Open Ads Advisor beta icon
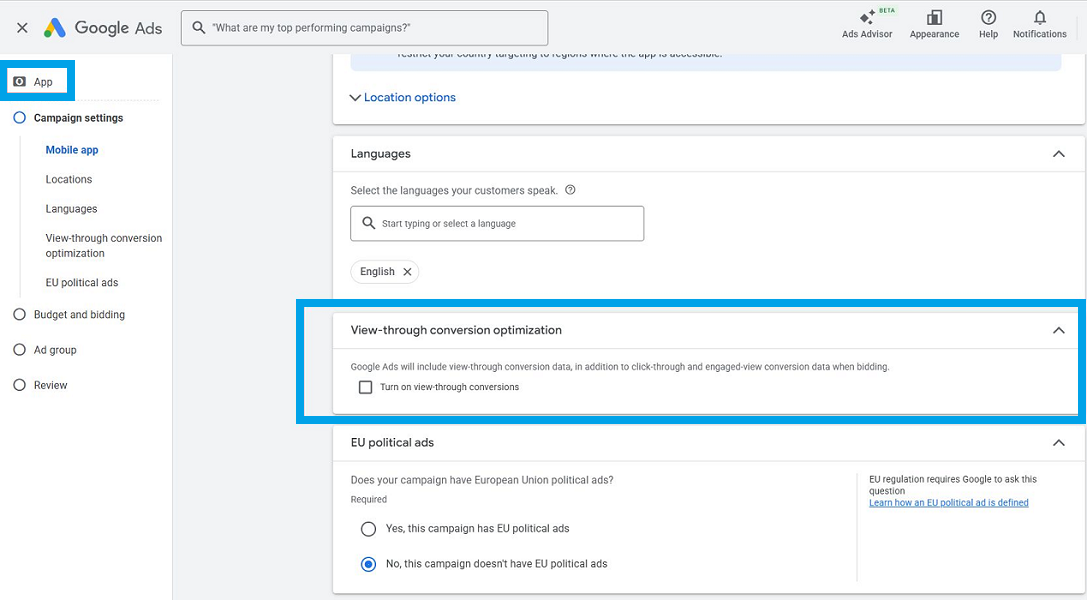The height and width of the screenshot is (600, 1087). (x=866, y=19)
